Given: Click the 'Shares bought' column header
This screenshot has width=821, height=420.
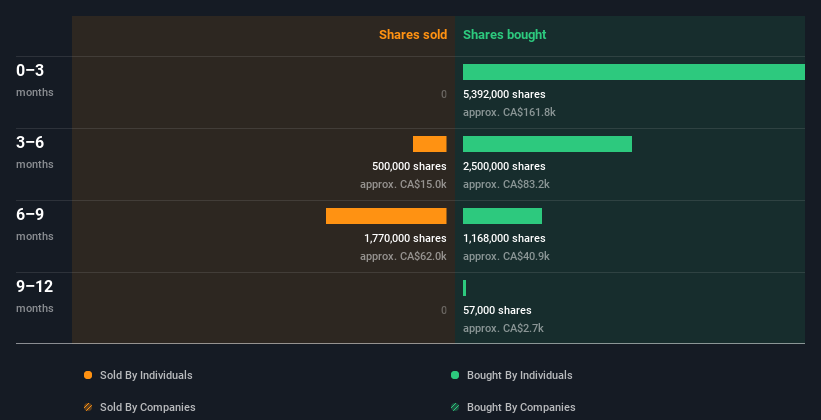Looking at the screenshot, I should (x=505, y=35).
